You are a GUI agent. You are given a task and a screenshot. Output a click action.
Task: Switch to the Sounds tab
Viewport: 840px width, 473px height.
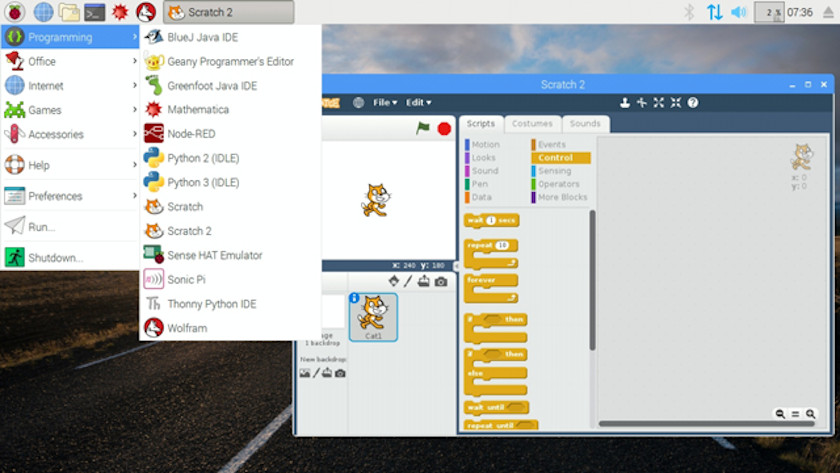[x=585, y=124]
